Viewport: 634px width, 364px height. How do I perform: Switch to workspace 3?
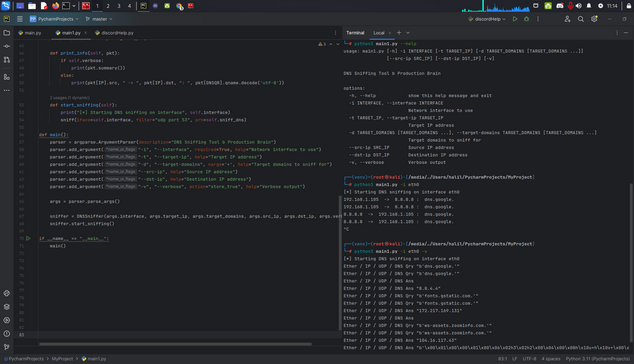pos(119,6)
